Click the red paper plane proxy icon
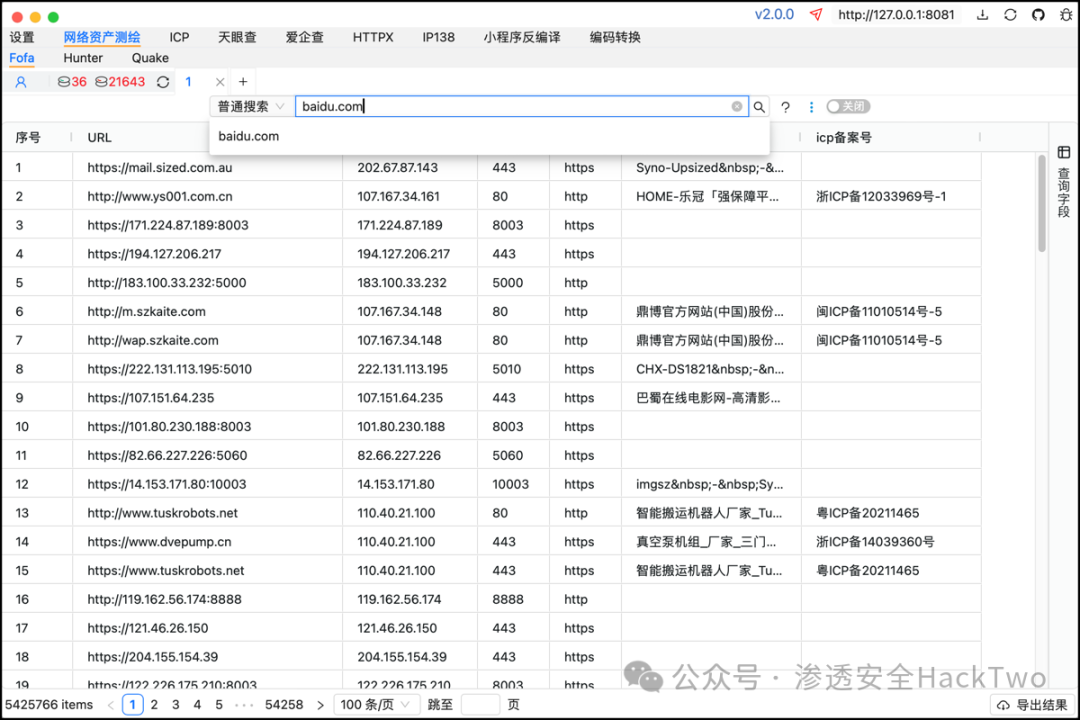 [816, 15]
